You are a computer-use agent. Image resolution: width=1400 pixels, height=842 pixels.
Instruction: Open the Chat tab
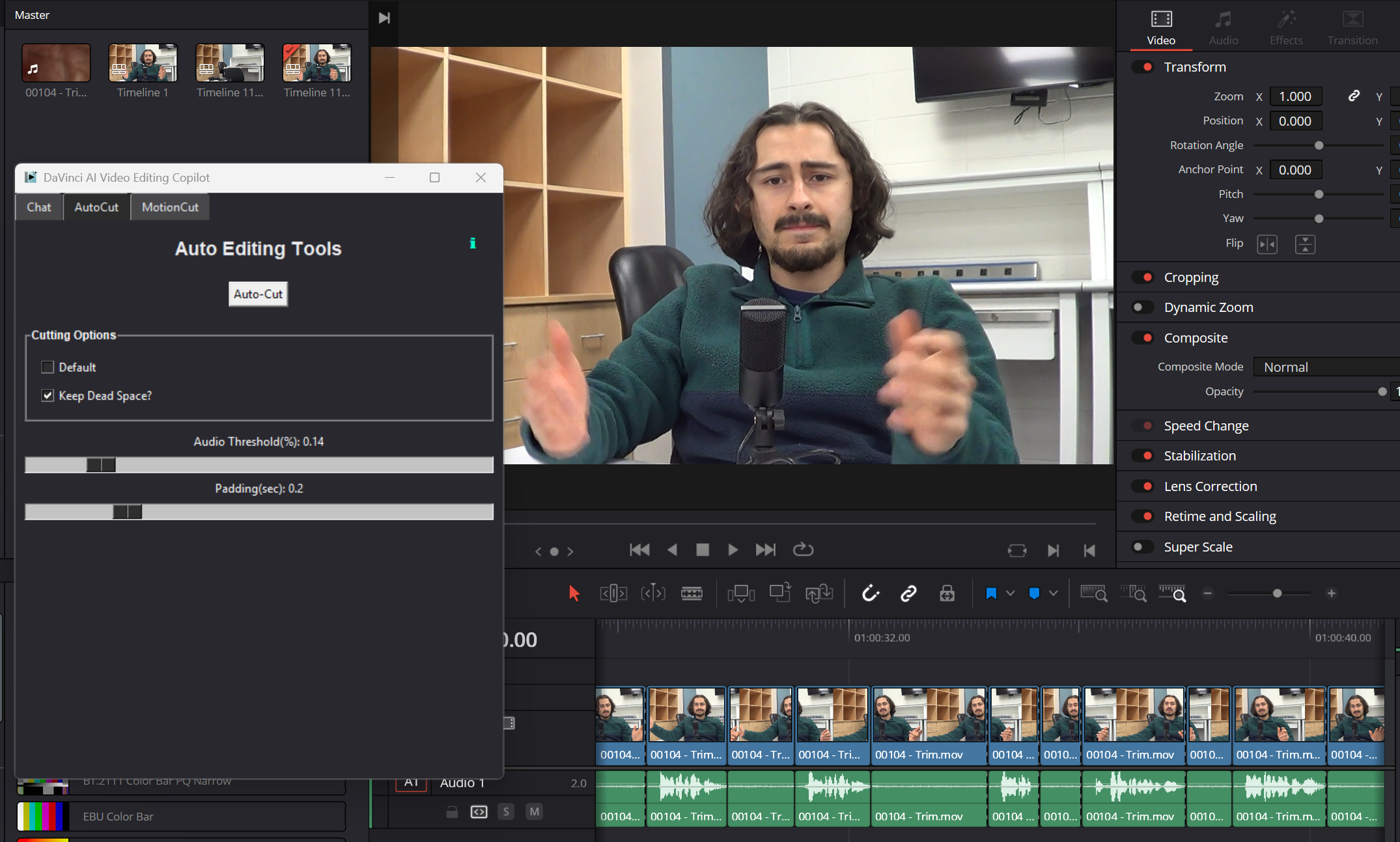pyautogui.click(x=38, y=207)
